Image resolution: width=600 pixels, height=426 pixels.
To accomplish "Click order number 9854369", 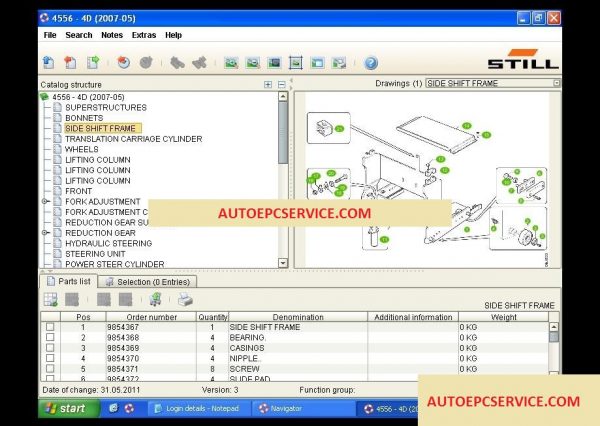I will (x=123, y=348).
